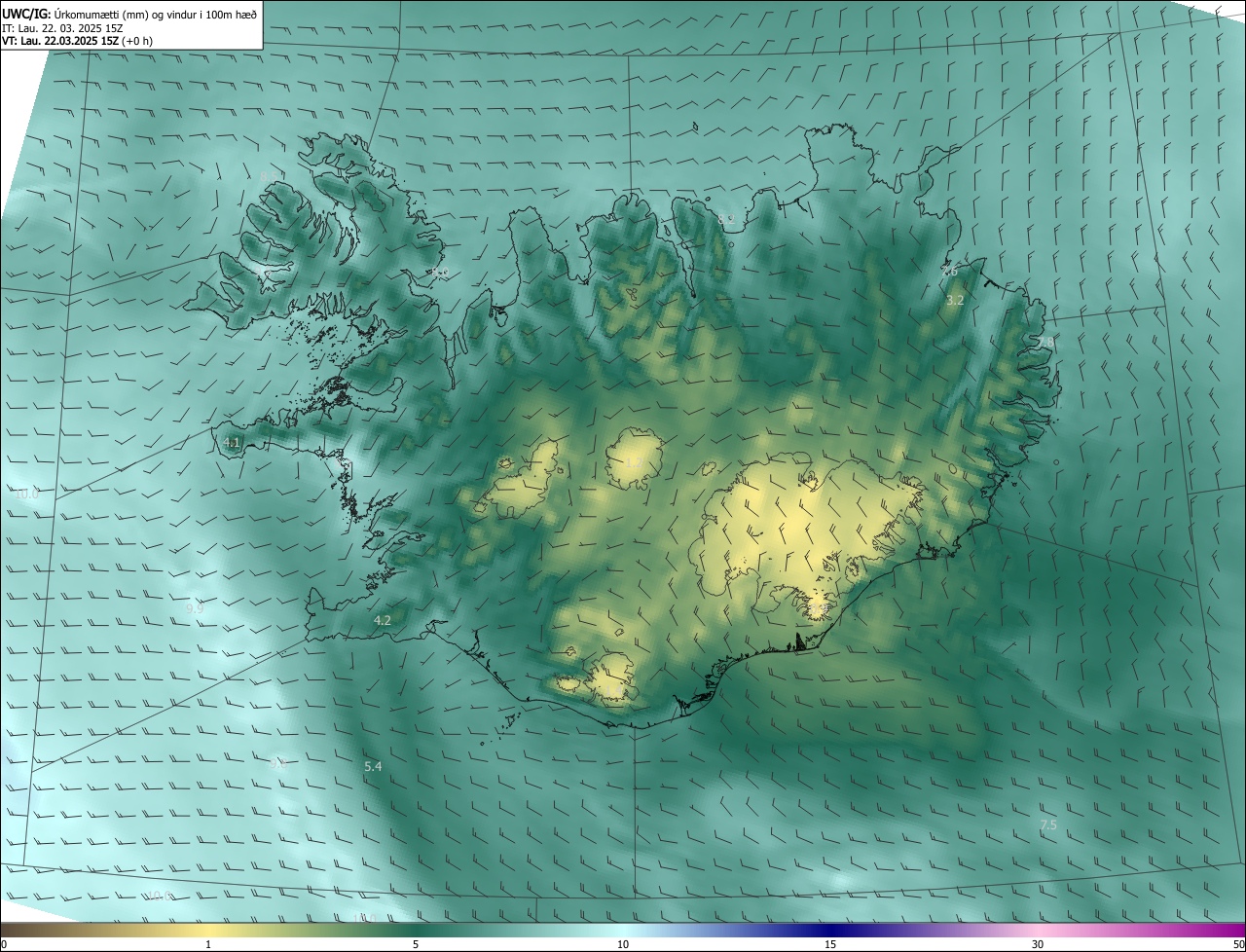Click the 5.4 value on the map

(373, 767)
